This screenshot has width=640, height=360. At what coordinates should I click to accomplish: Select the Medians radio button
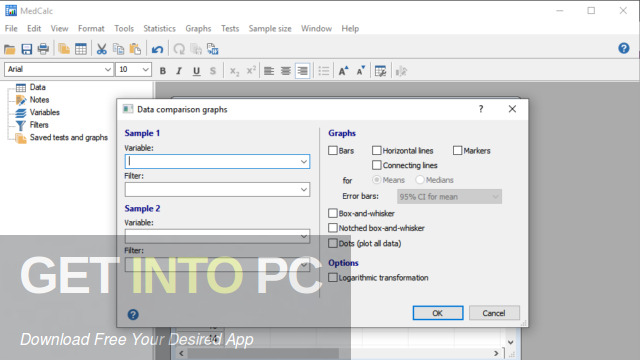(x=420, y=180)
